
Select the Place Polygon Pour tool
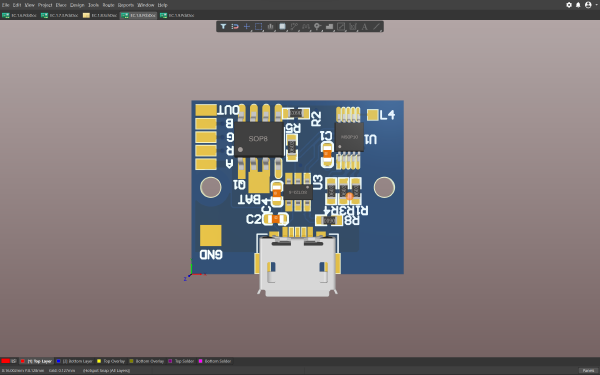click(x=329, y=26)
